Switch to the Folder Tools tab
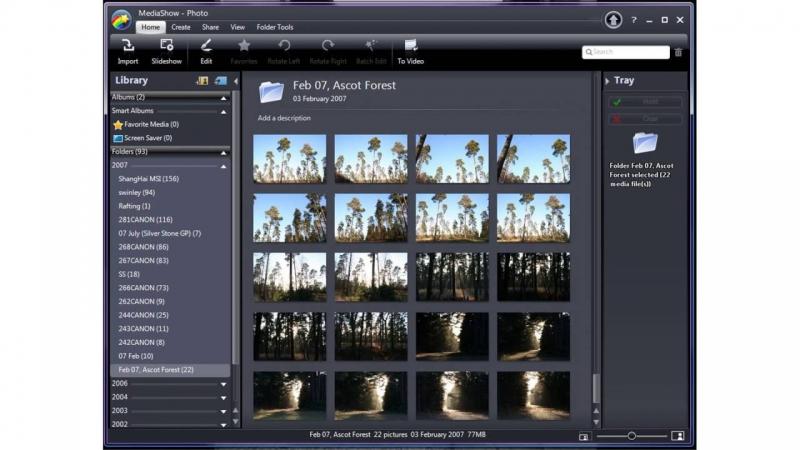Screen dimensions: 800x450 275,27
